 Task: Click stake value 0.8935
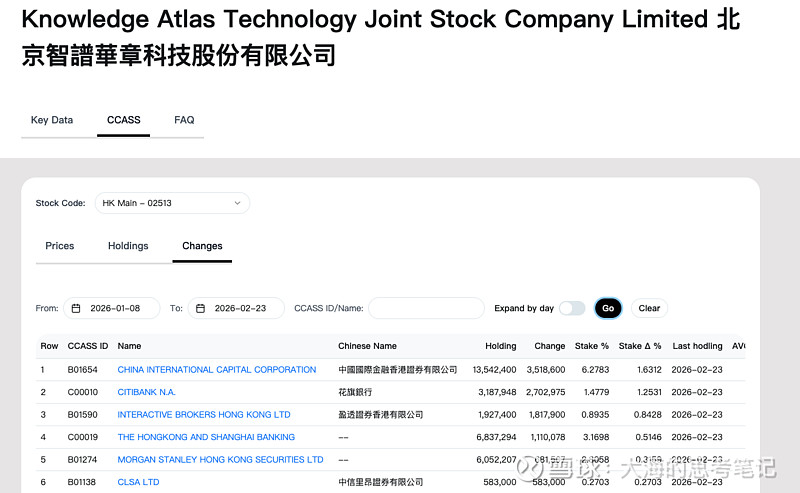point(595,414)
